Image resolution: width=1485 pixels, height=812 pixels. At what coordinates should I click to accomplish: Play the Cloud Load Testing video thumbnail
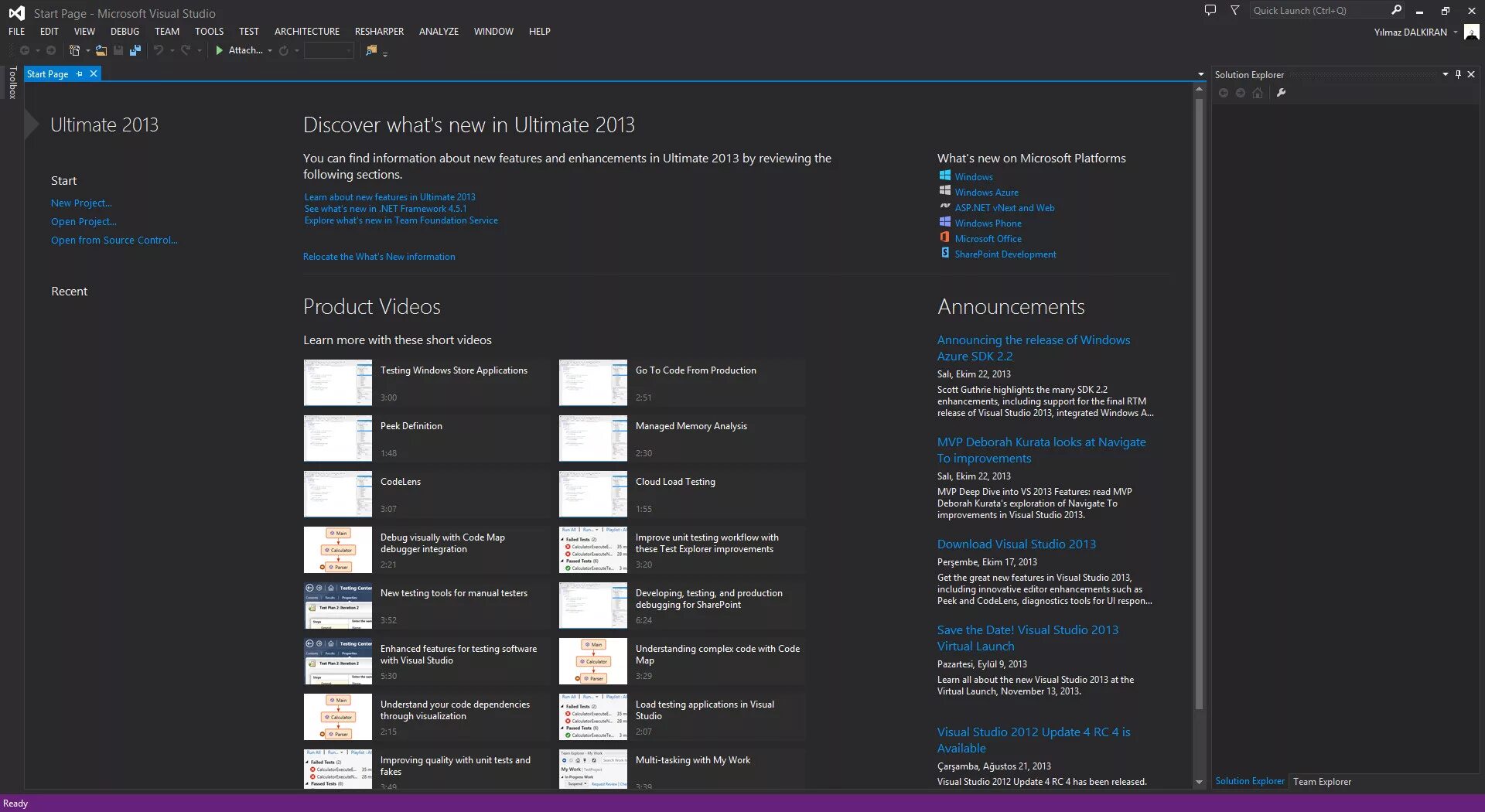tap(593, 493)
